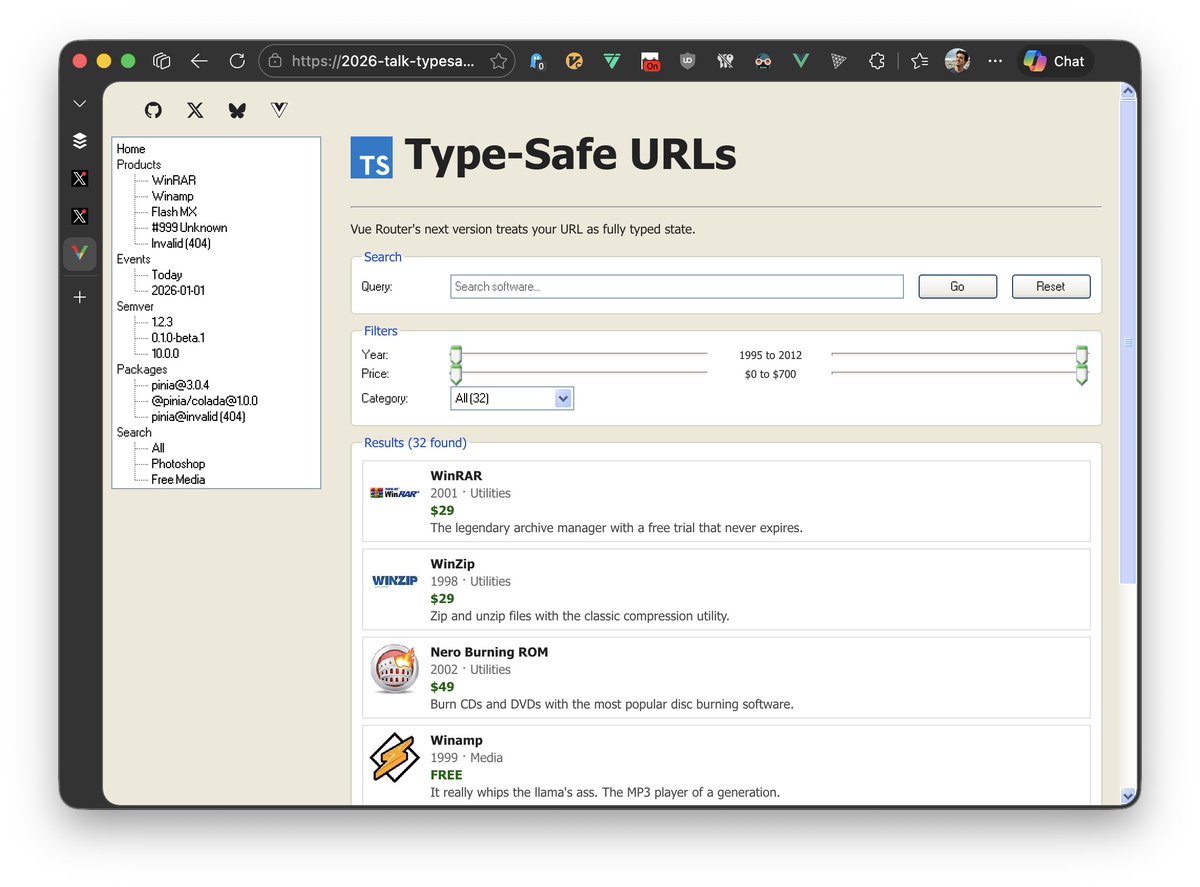Collapse sidebar with the chevron down icon

click(x=80, y=104)
